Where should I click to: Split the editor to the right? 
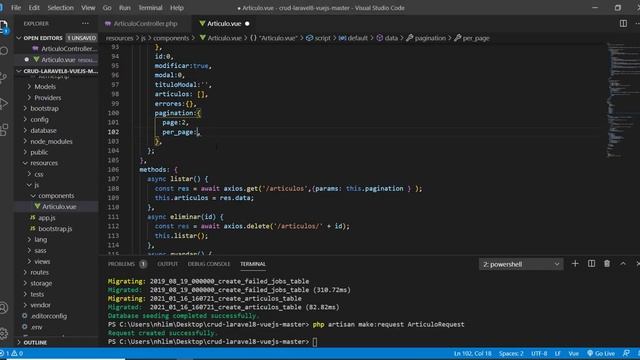point(623,24)
